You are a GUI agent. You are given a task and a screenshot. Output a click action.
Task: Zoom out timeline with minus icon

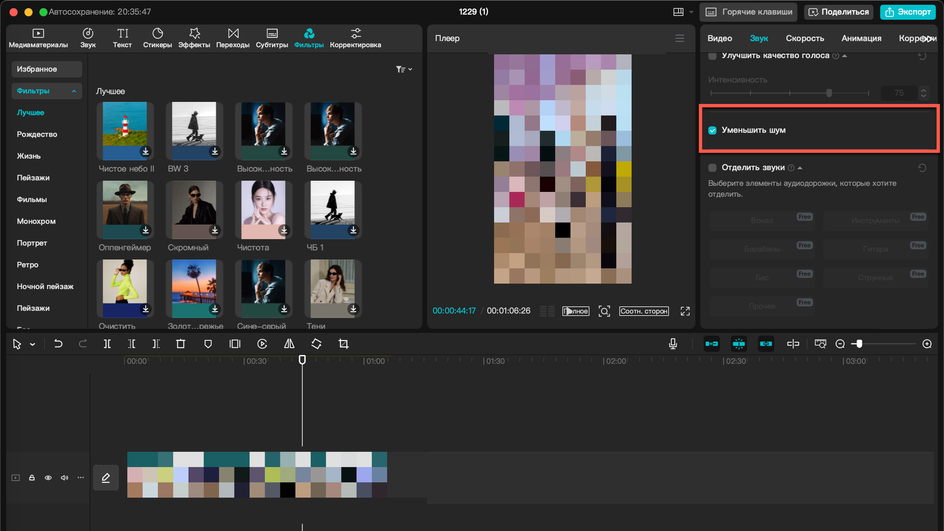click(x=840, y=344)
